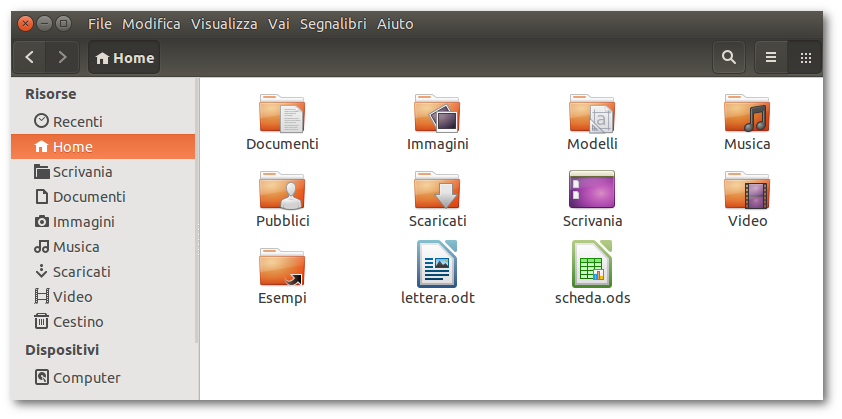
Task: Select Recenti in the sidebar
Action: click(77, 121)
